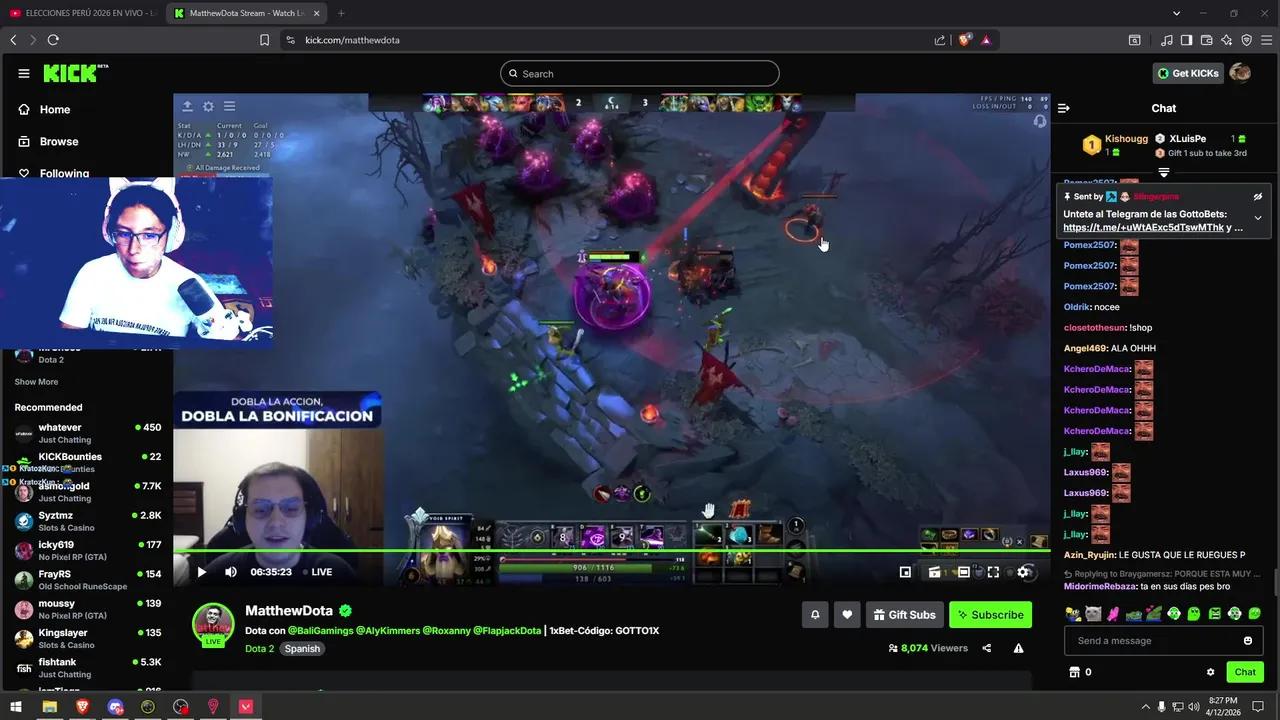Expand the chat sidebar toggle arrow
This screenshot has height=720, width=1280.
pos(1063,108)
